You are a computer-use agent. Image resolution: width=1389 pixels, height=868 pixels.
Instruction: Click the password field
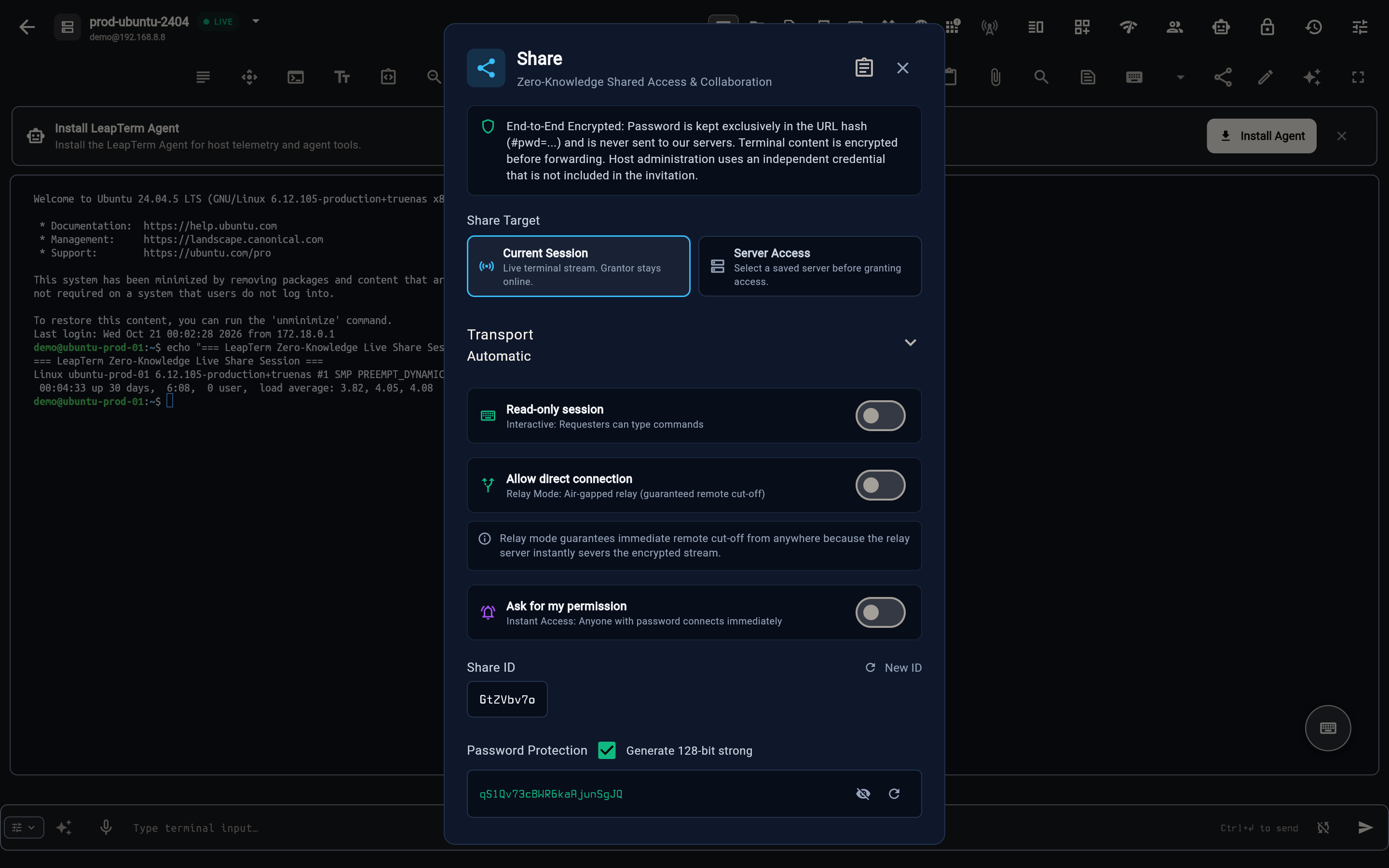pos(694,793)
